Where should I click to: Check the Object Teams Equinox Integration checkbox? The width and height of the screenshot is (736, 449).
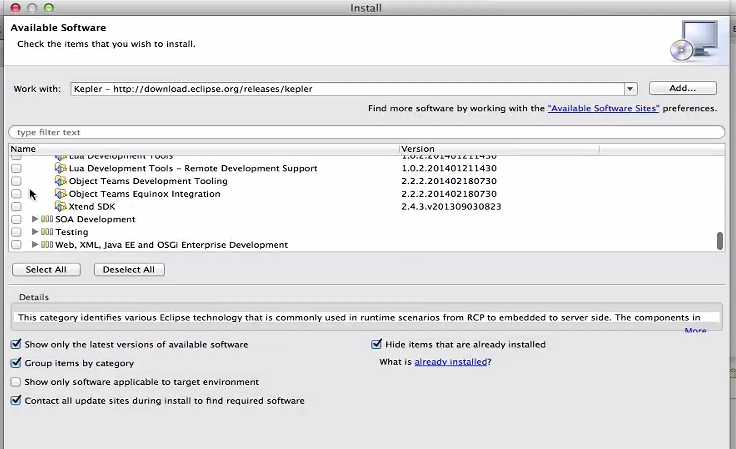(x=16, y=194)
